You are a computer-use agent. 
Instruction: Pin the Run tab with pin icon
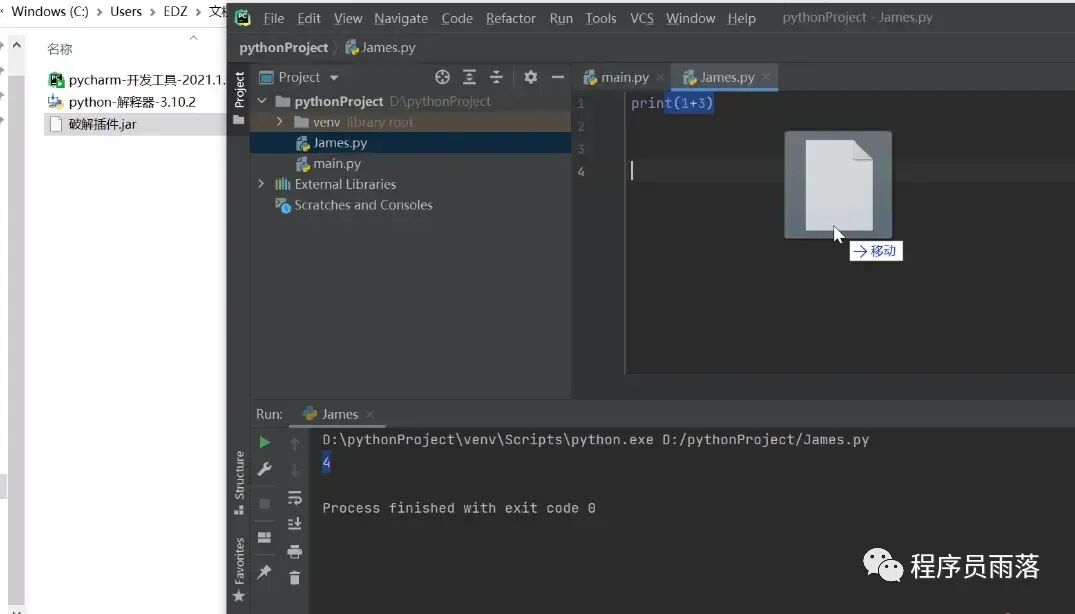(265, 572)
